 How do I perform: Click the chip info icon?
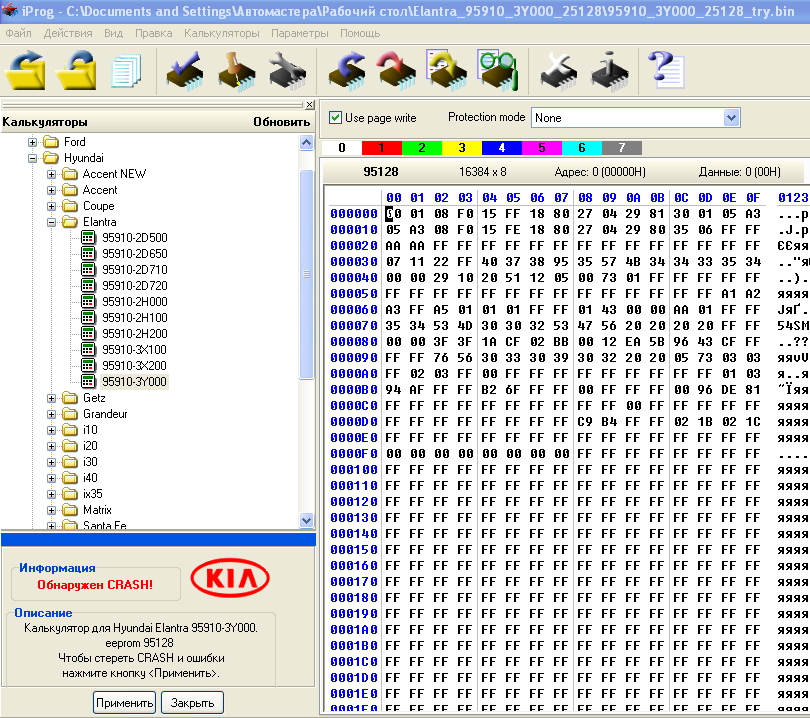pyautogui.click(x=610, y=71)
